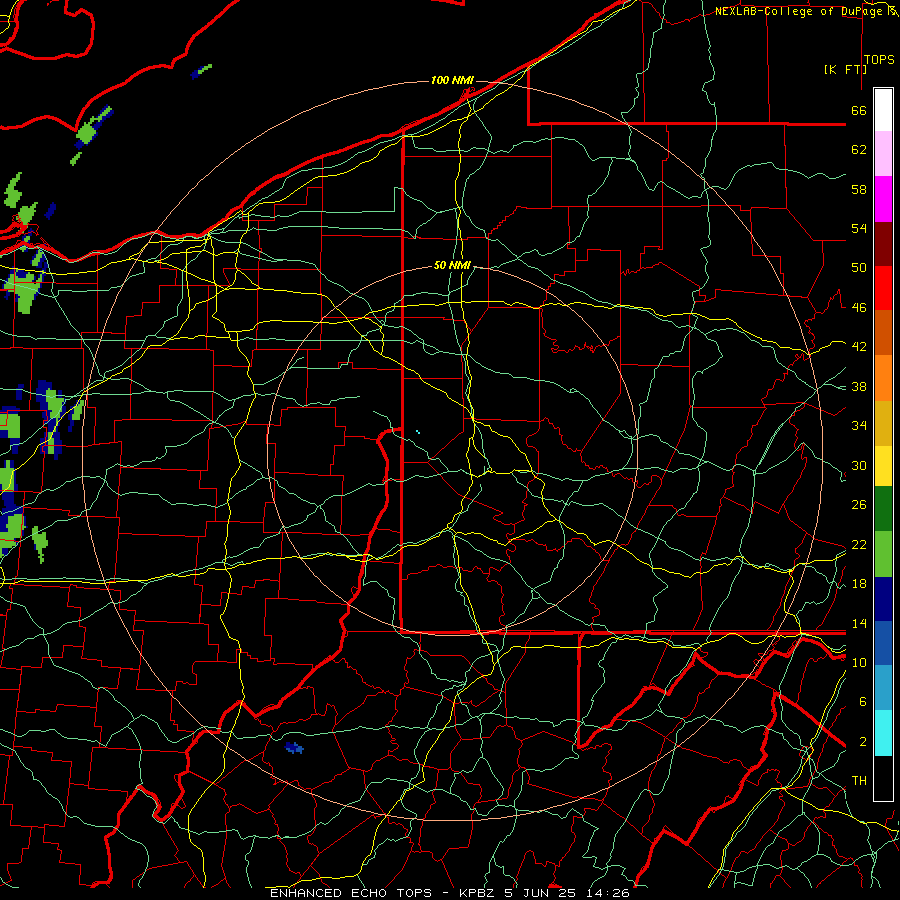Click the legend value "22"

859,544
